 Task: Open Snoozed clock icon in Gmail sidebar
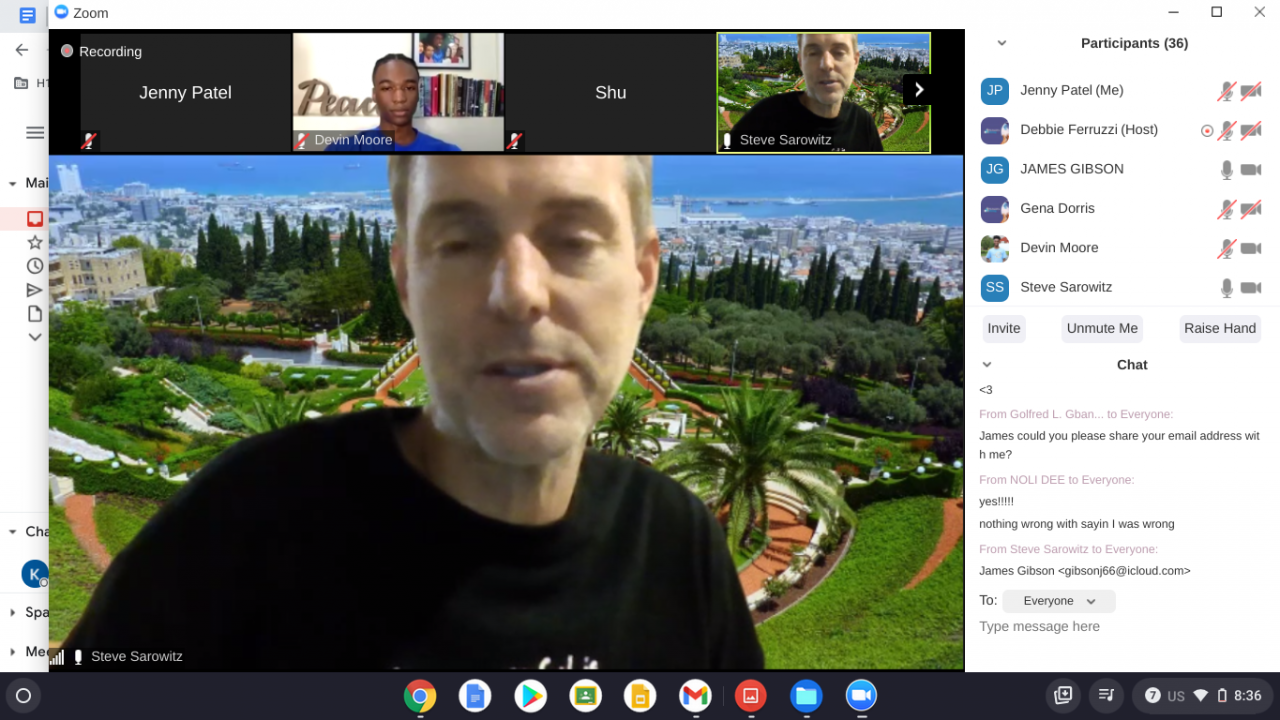tap(35, 266)
